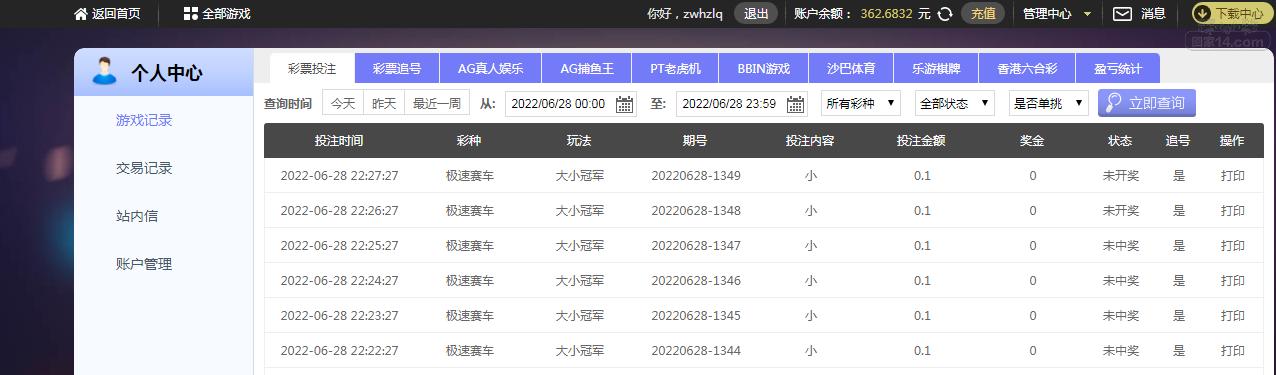Screen dimensions: 1276x375
Task: Open the calendar icon of the start date field
Action: [x=625, y=104]
